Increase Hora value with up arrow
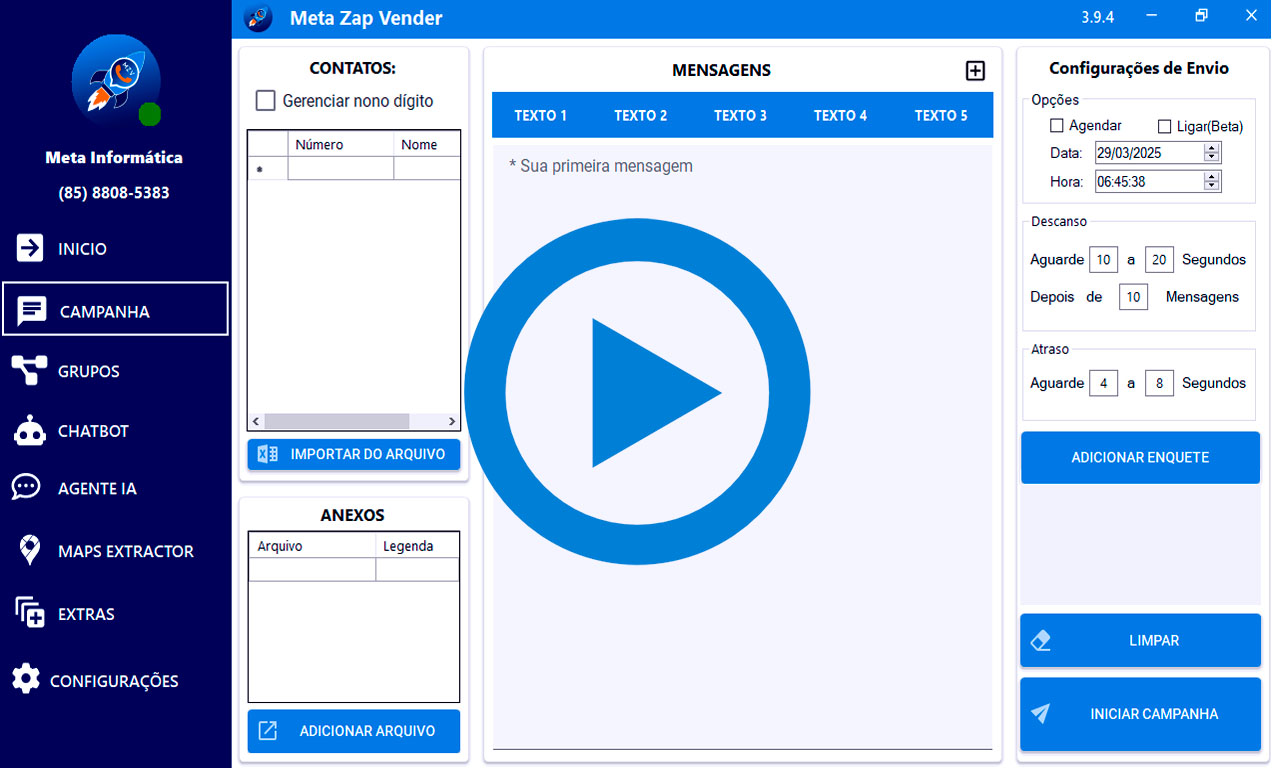1272x768 pixels. click(1212, 177)
